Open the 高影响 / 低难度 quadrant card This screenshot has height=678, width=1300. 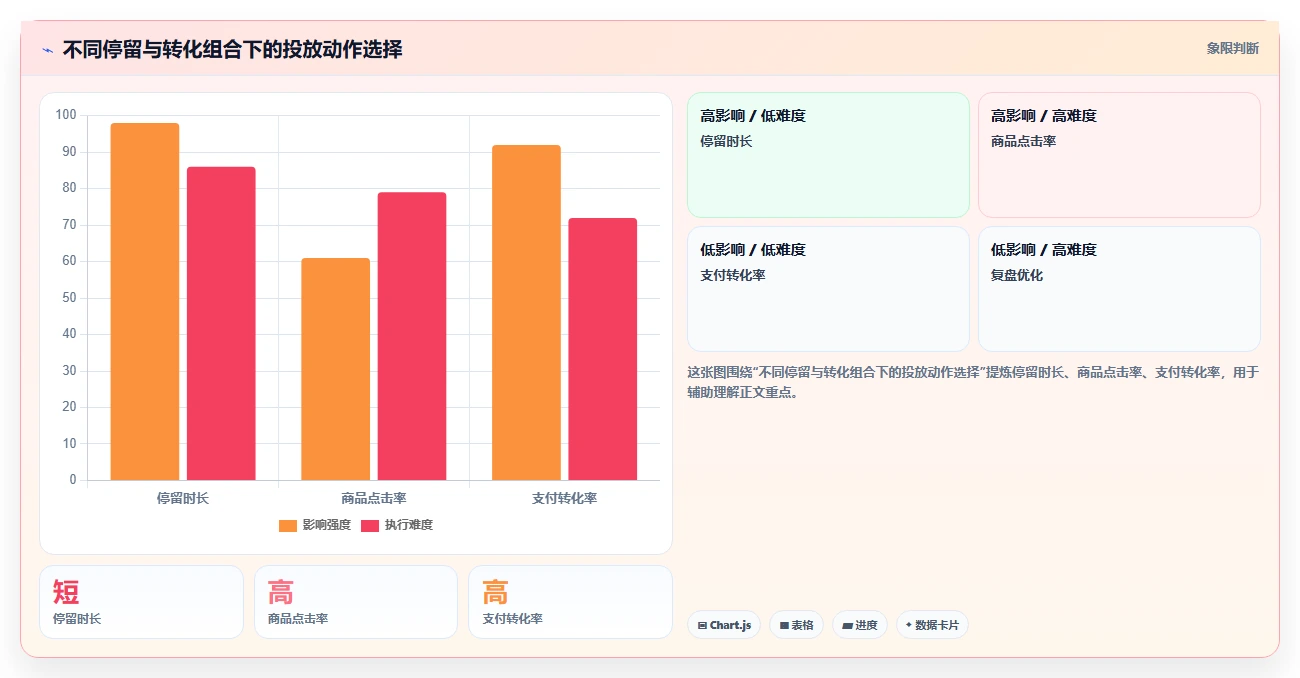[x=828, y=155]
